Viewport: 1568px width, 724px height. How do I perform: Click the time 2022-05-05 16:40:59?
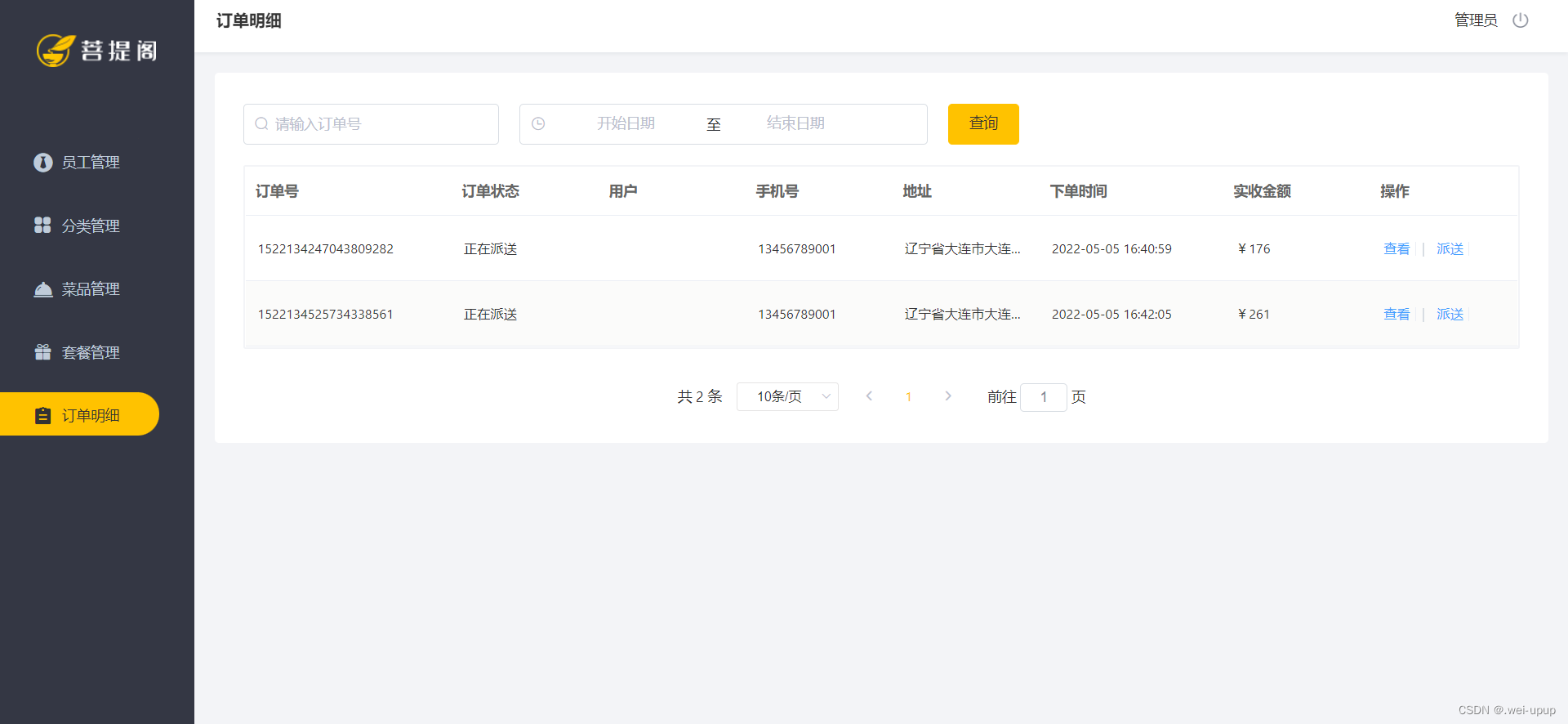coord(1111,249)
